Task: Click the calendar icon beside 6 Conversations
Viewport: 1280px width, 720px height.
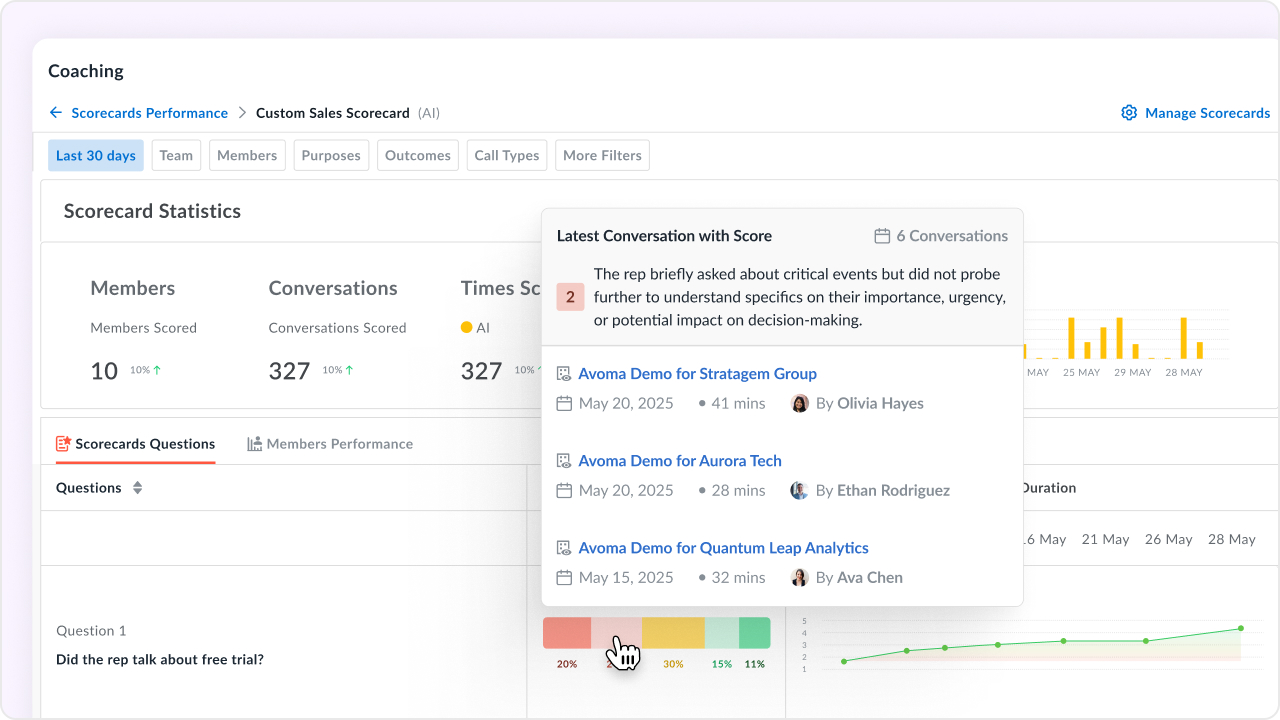Action: pyautogui.click(x=882, y=236)
